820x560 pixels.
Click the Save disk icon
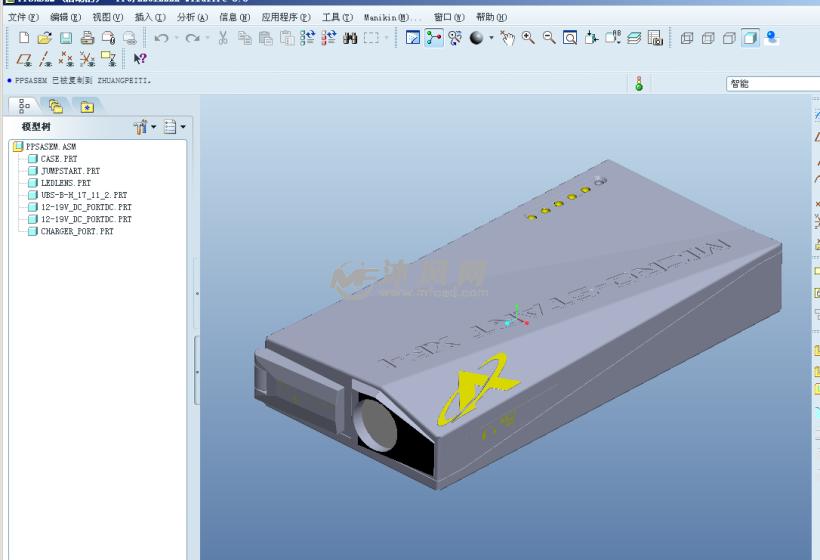point(65,38)
